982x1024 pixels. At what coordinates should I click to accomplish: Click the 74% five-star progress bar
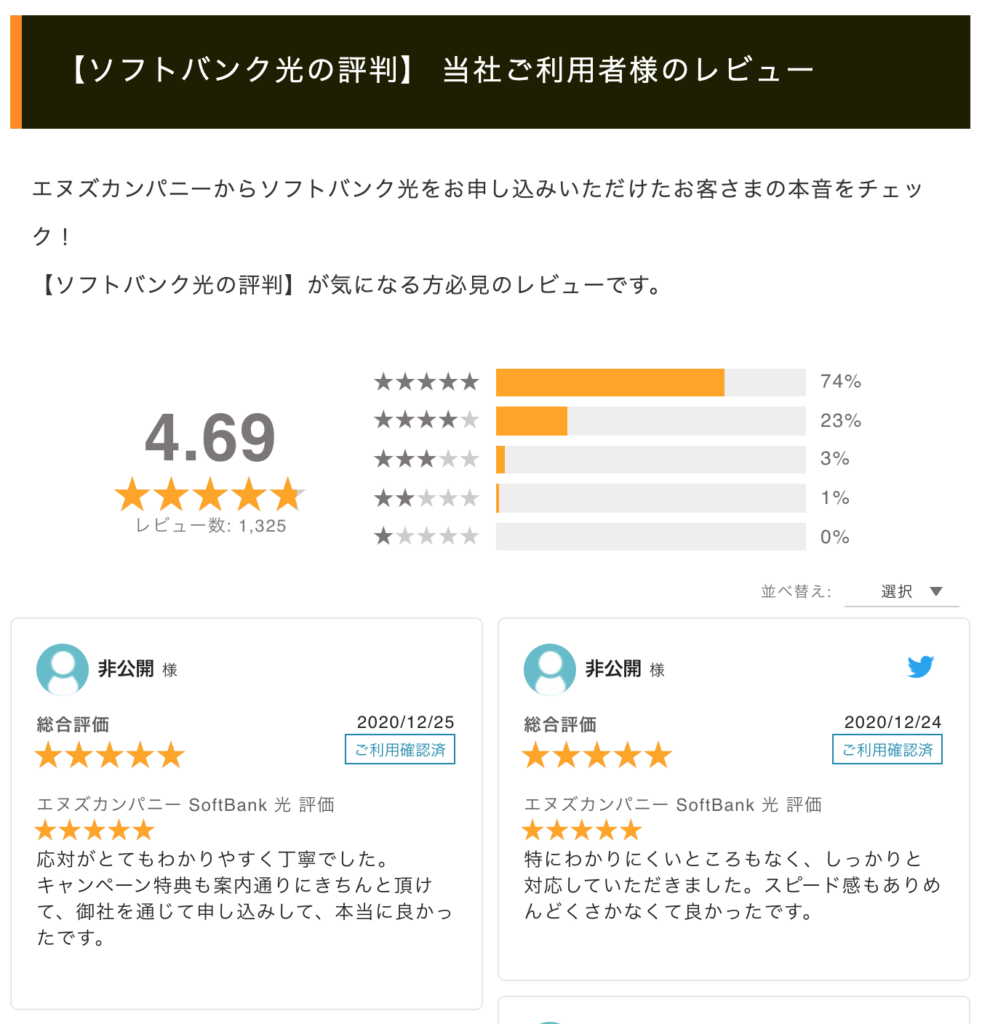pyautogui.click(x=650, y=382)
